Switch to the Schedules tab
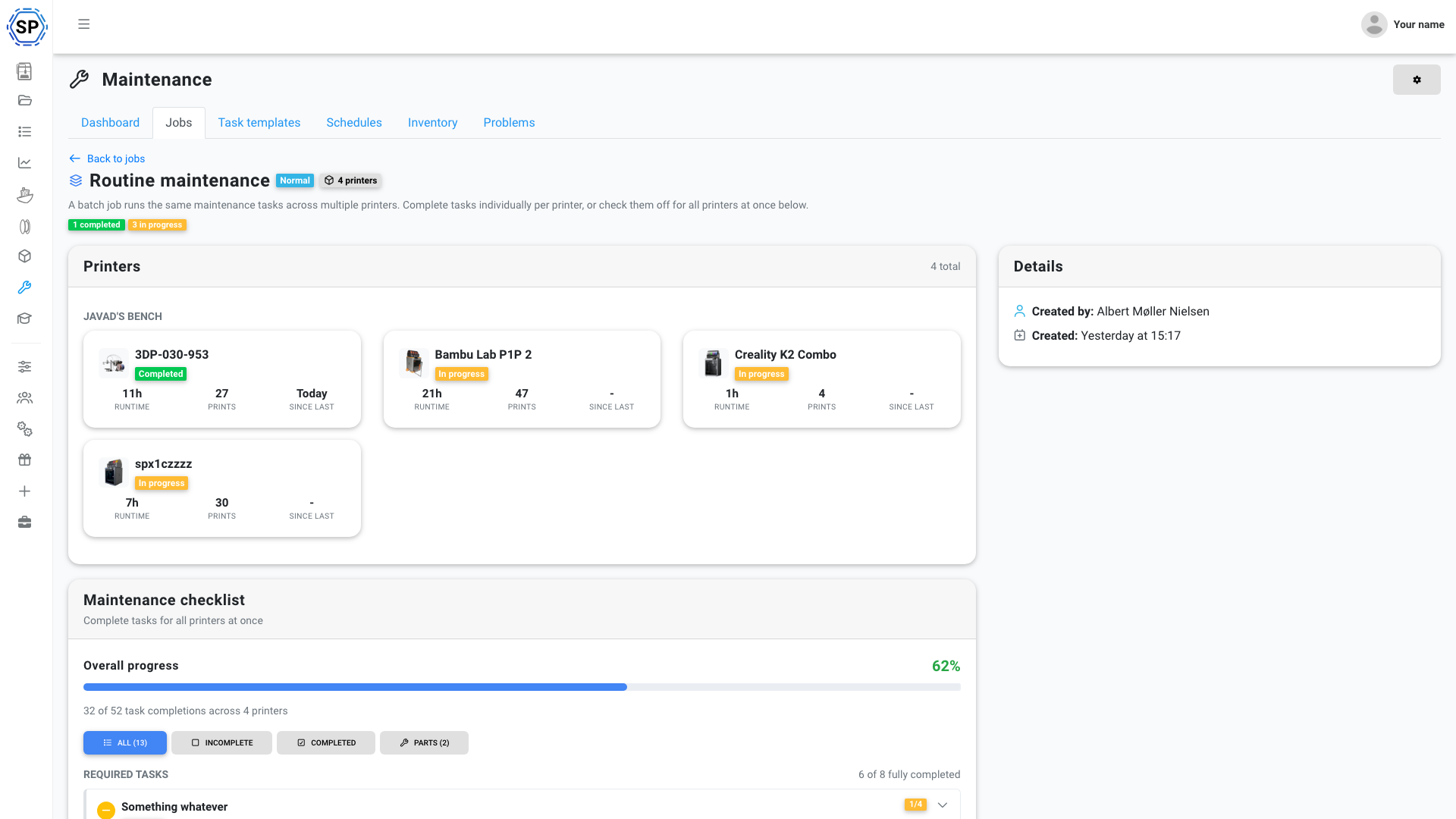 pyautogui.click(x=353, y=122)
